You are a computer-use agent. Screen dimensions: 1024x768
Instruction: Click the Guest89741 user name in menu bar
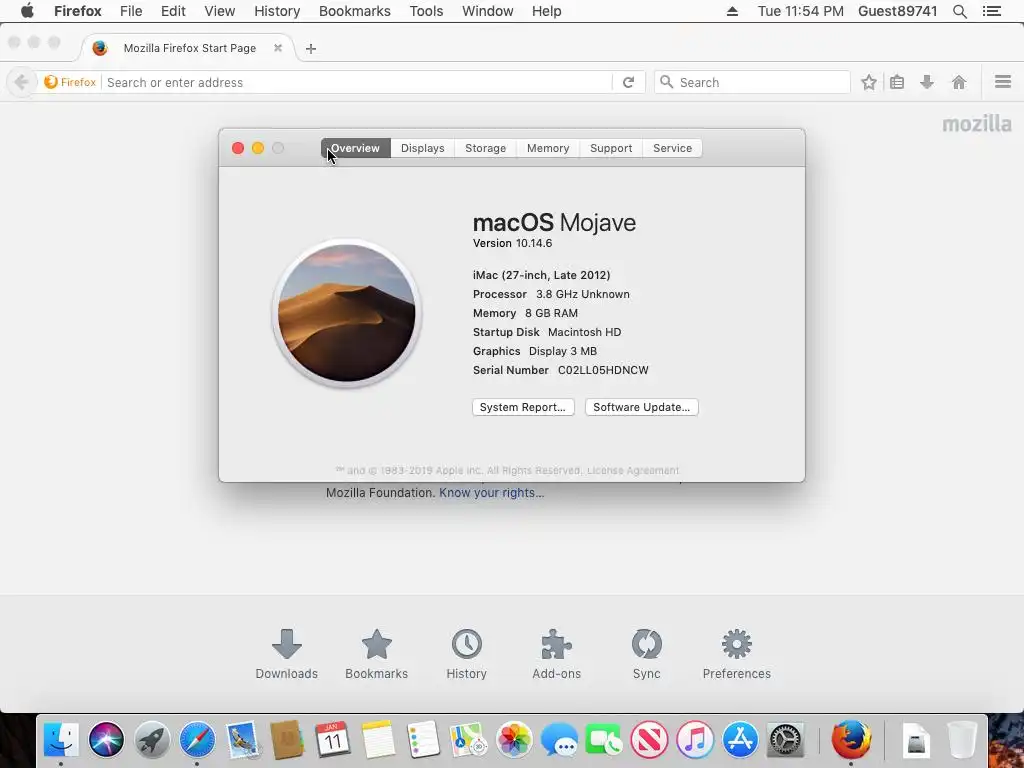pyautogui.click(x=897, y=11)
